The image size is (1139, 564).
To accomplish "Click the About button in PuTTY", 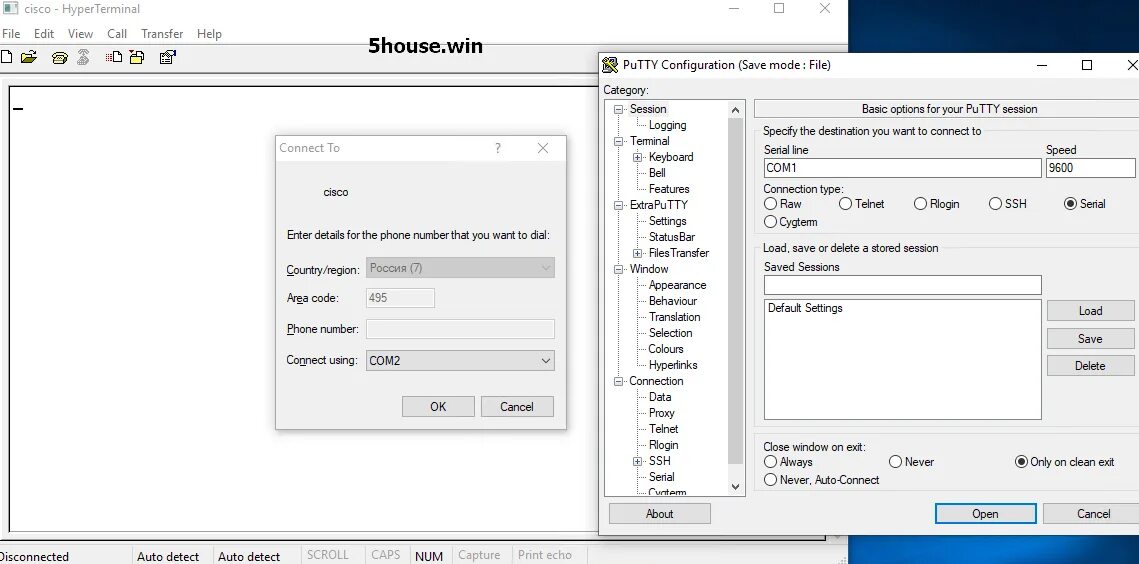I will pyautogui.click(x=660, y=513).
